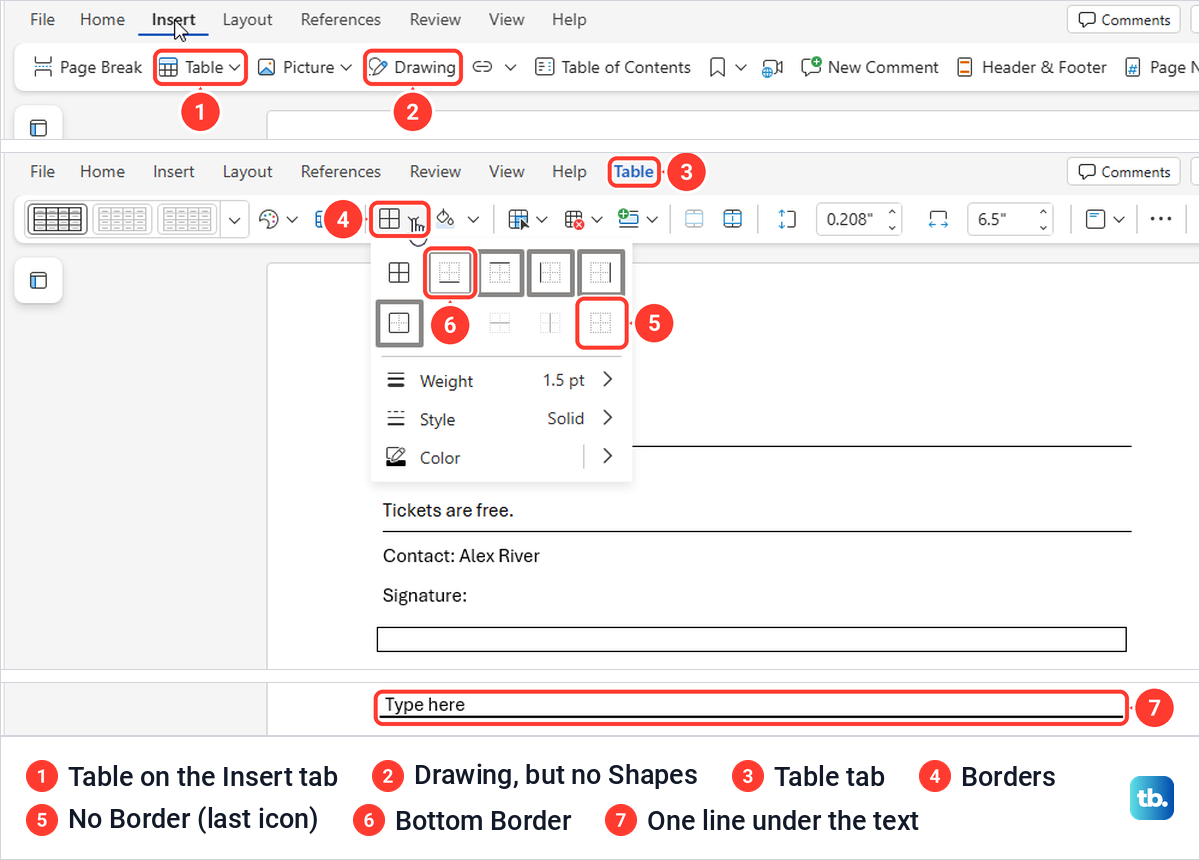Choose the first dark-bordered table style thumbnail
The image size is (1200, 860).
click(58, 219)
